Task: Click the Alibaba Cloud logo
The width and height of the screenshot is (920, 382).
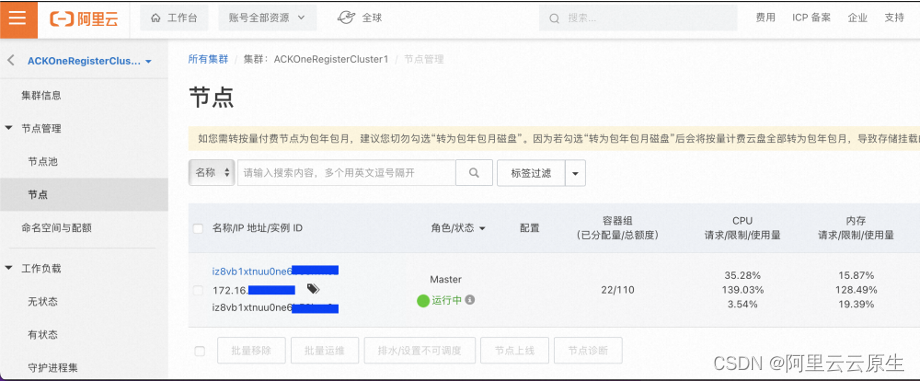Action: pyautogui.click(x=84, y=18)
